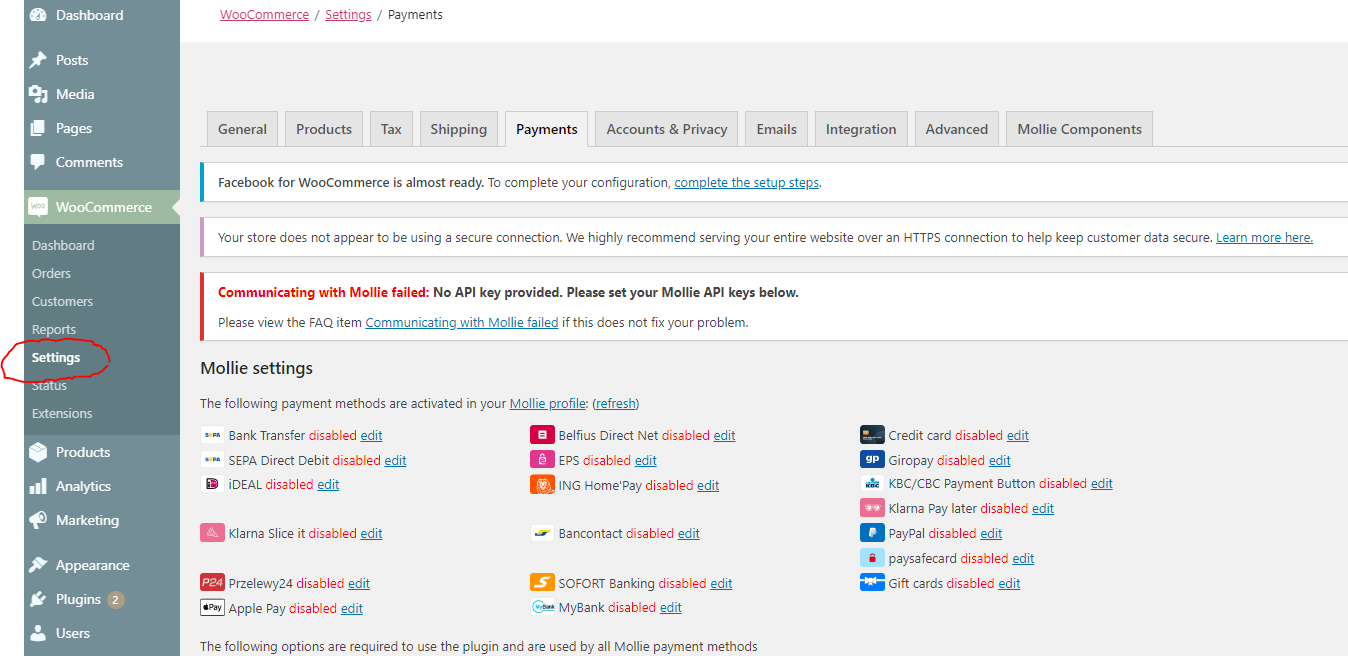1348x656 pixels.
Task: Open Extensions in WooCommerce submenu
Action: click(x=62, y=413)
